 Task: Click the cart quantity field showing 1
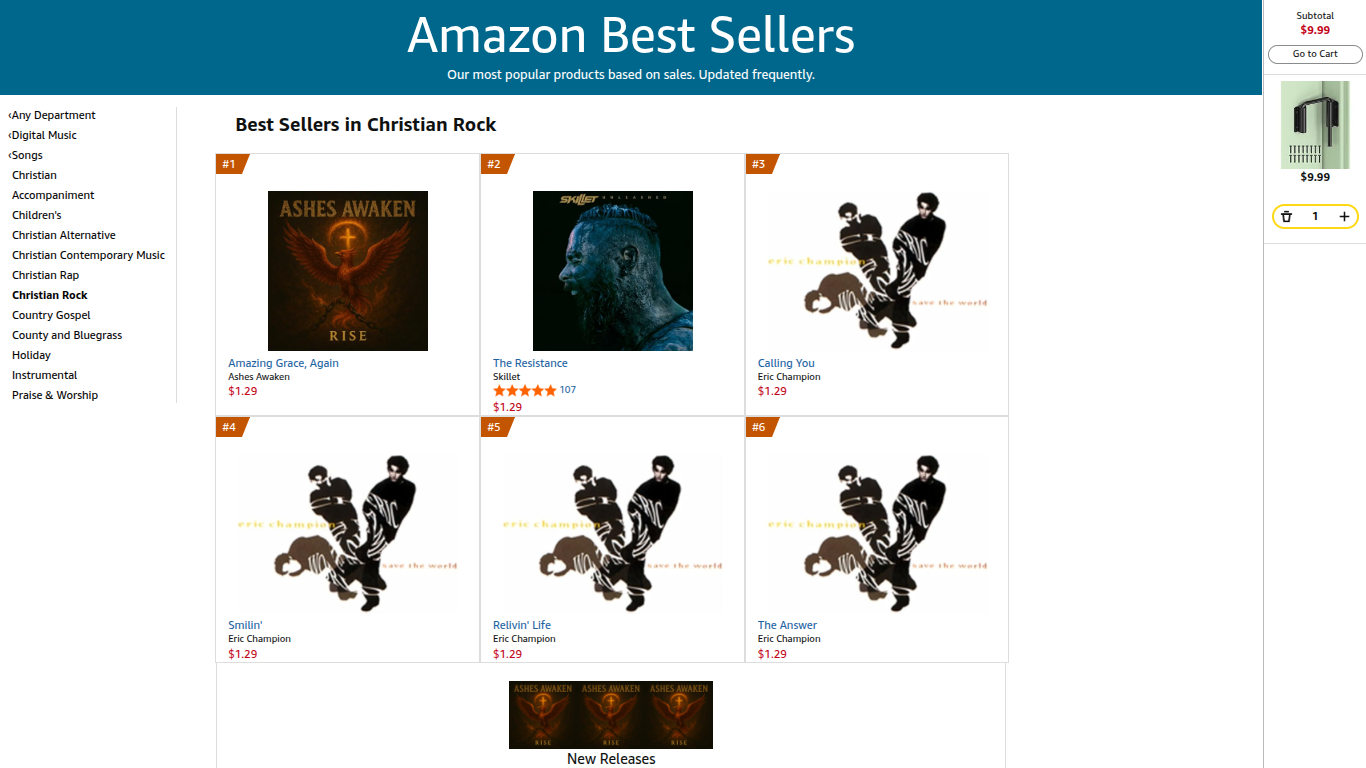coord(1315,216)
